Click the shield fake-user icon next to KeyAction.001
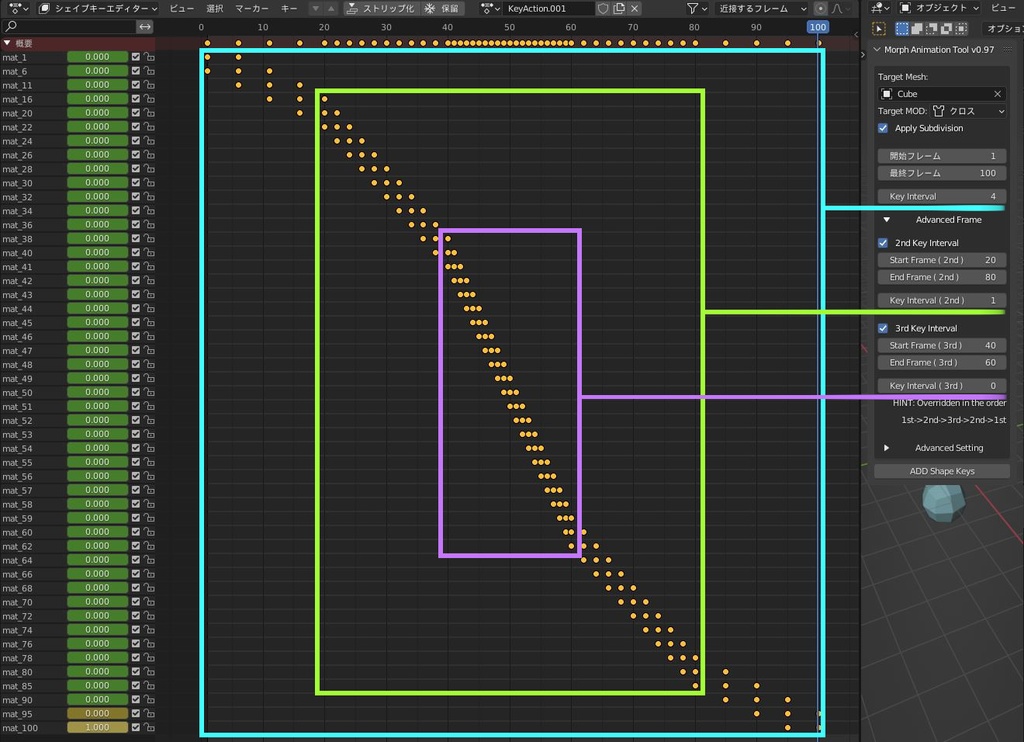The width and height of the screenshot is (1024, 742). pyautogui.click(x=604, y=7)
